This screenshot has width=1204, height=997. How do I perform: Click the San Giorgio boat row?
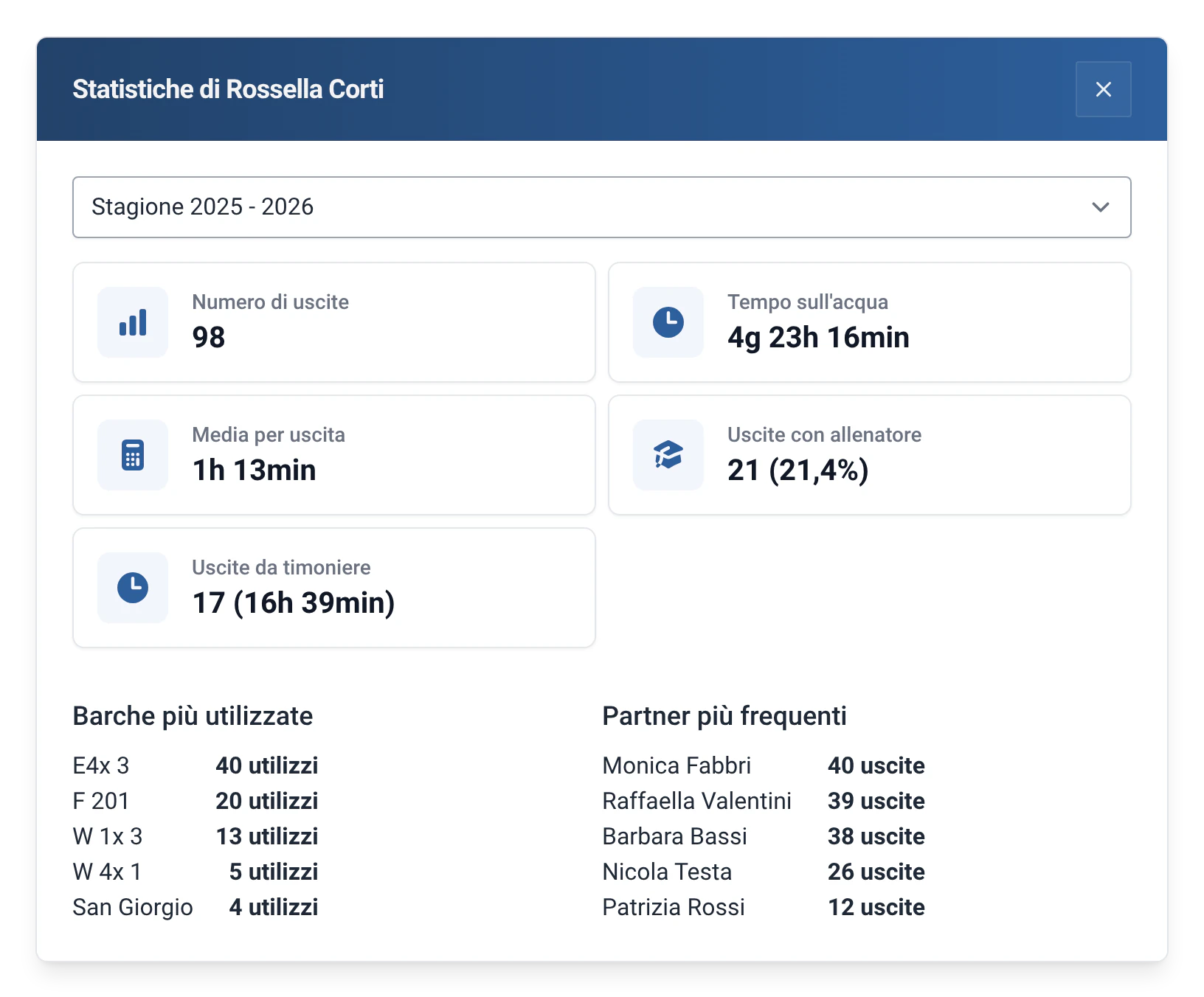coord(196,907)
